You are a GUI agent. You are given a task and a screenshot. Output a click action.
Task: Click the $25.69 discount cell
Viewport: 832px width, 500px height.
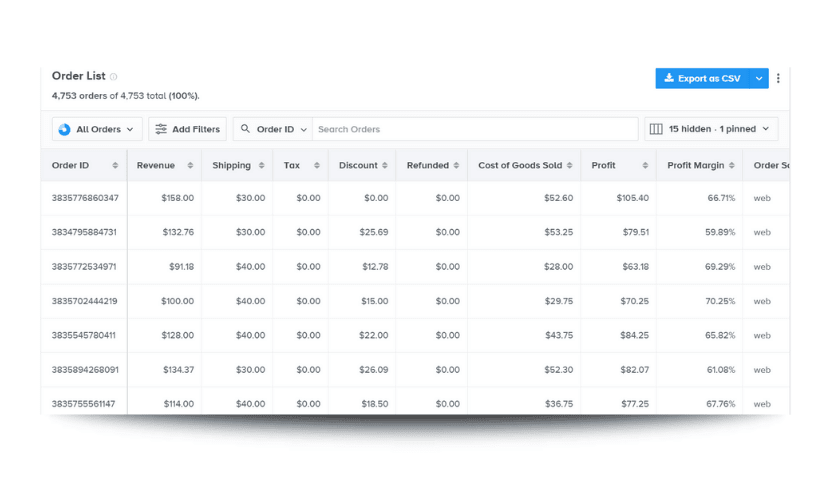pyautogui.click(x=374, y=232)
